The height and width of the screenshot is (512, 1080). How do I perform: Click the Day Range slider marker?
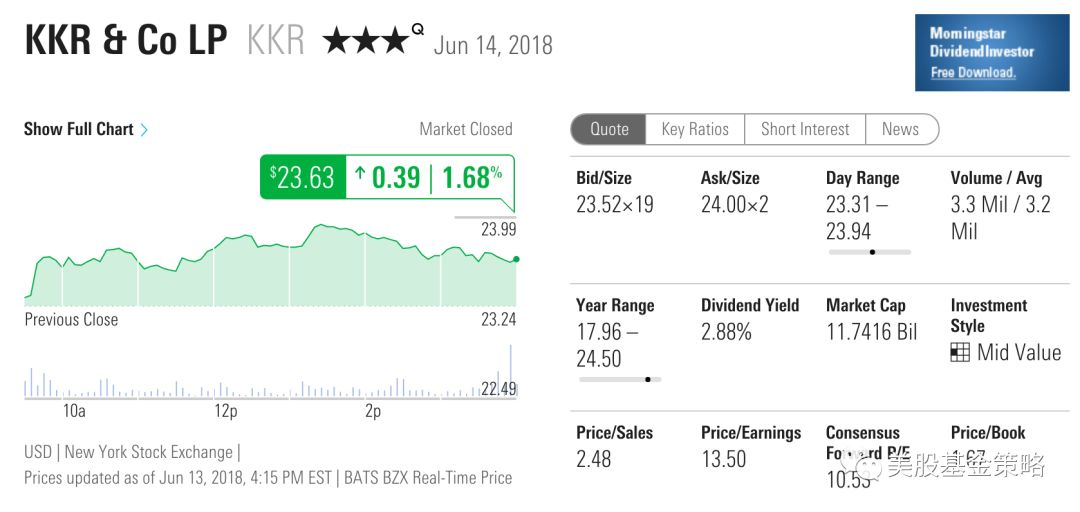[x=872, y=252]
